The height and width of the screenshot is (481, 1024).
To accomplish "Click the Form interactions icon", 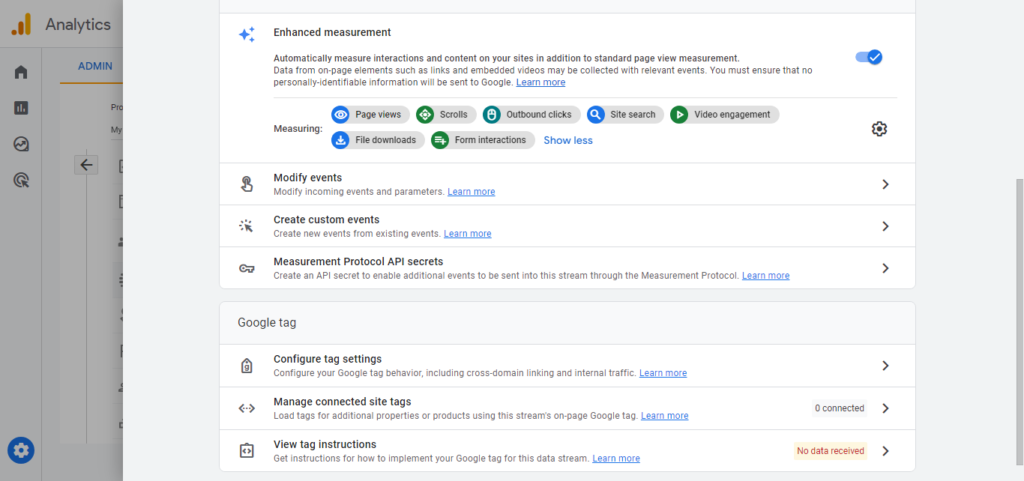I will pyautogui.click(x=440, y=140).
